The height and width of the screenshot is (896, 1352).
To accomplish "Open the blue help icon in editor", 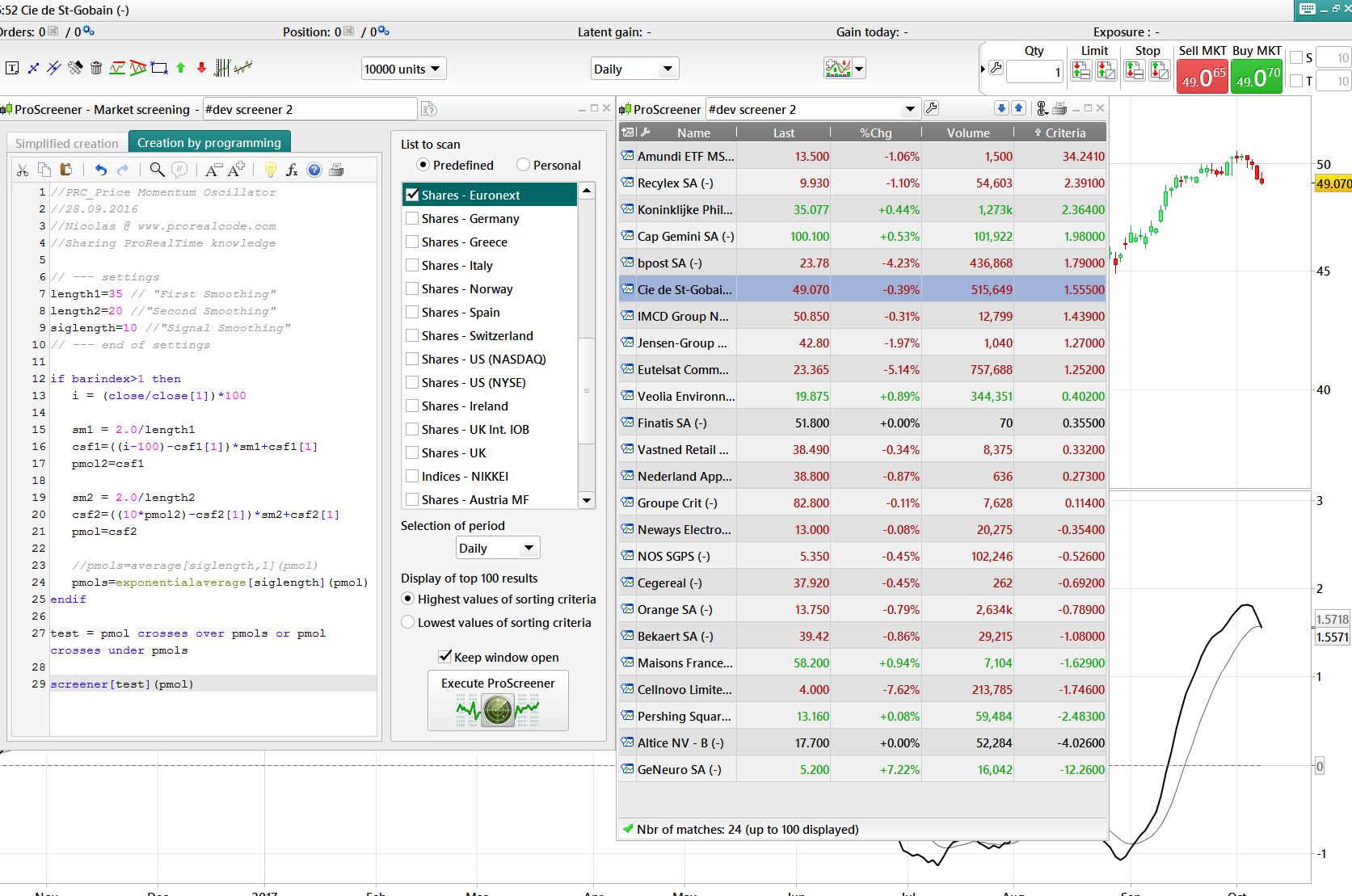I will pyautogui.click(x=314, y=170).
